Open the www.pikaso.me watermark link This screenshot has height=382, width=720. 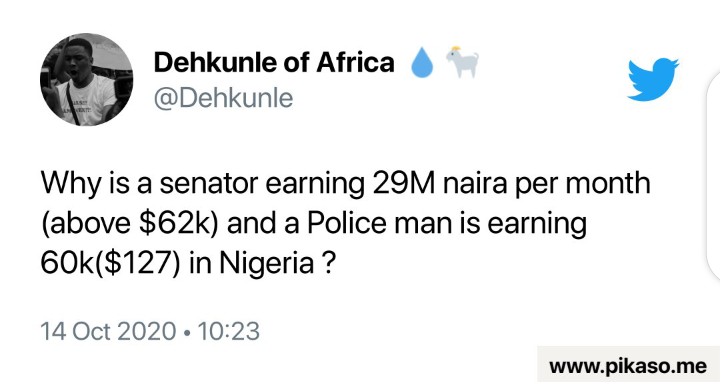click(628, 366)
